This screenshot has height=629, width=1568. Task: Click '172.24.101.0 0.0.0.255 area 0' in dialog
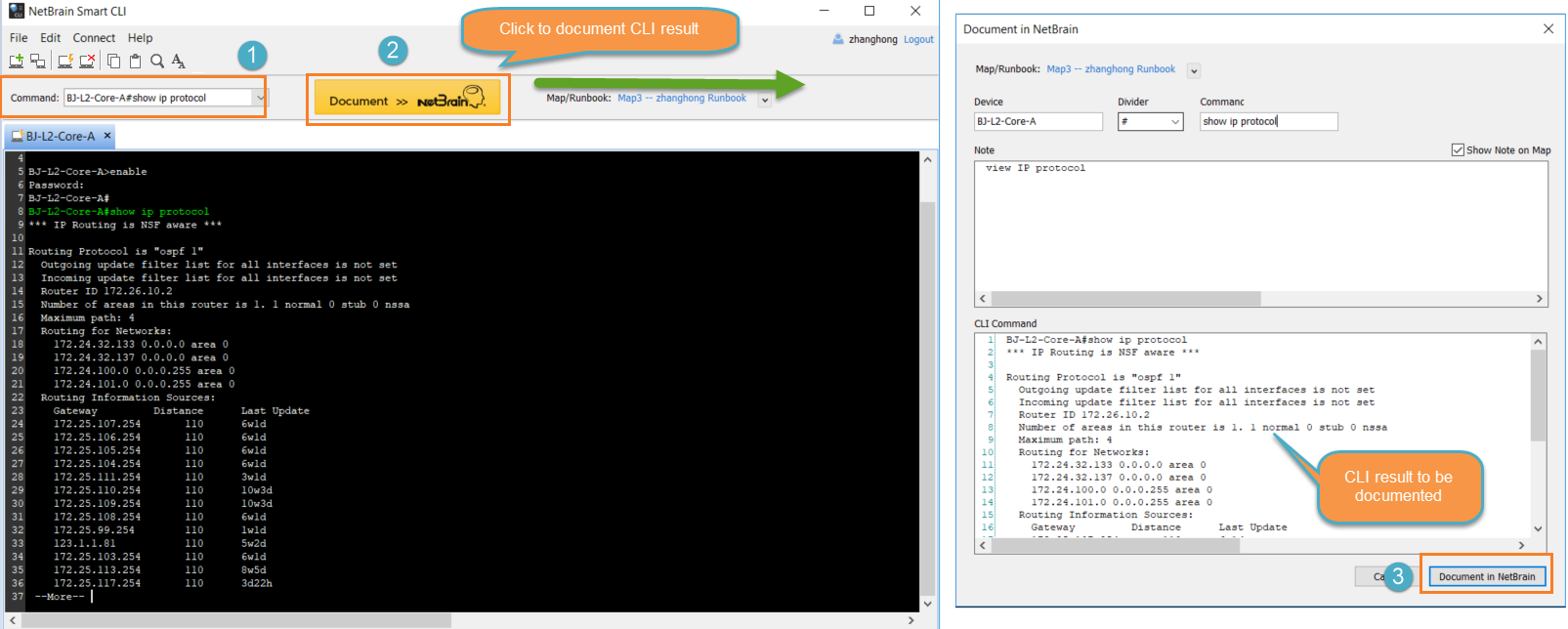pos(1122,502)
